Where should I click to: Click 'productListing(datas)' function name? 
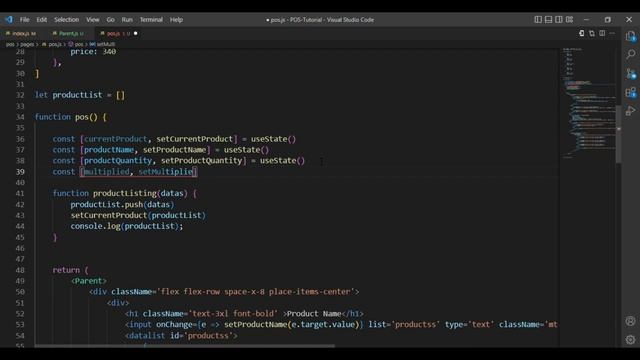pos(140,193)
